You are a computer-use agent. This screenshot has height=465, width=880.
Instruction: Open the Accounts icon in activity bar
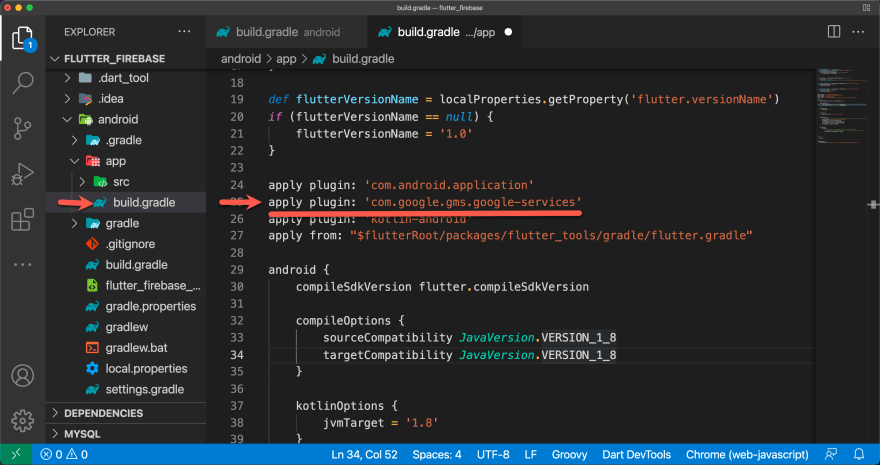click(22, 375)
